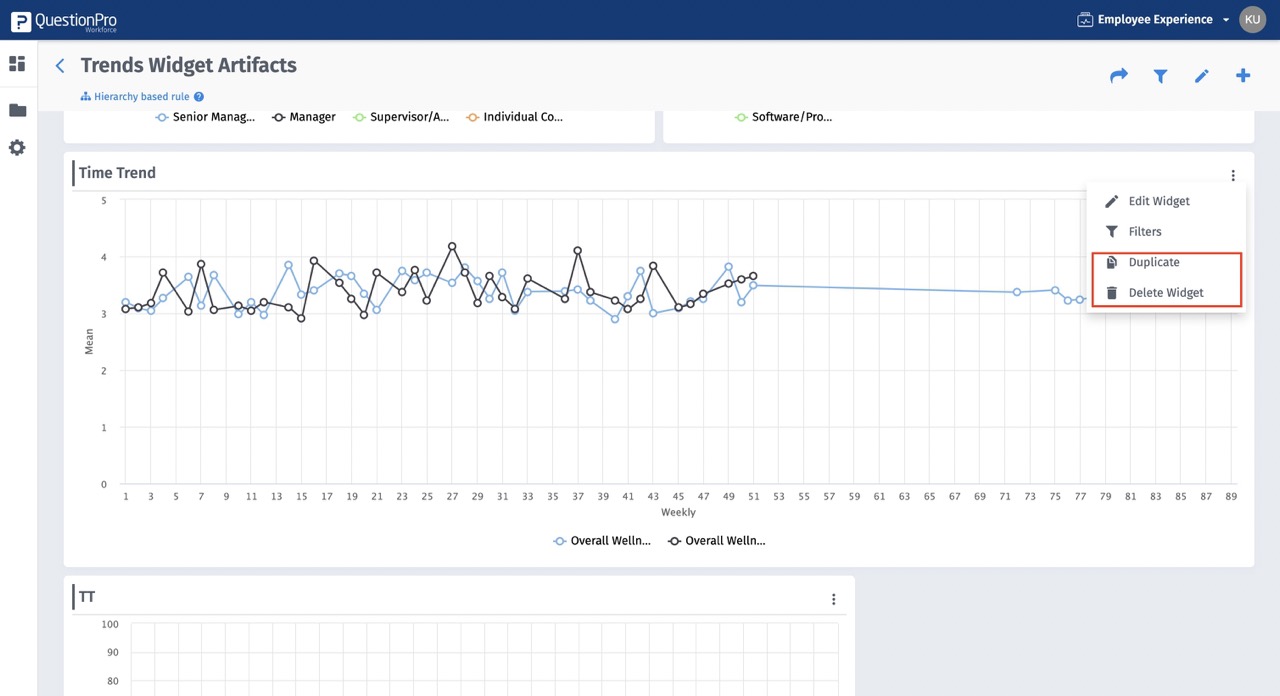Open dashboard filter funnel icon

point(1160,76)
